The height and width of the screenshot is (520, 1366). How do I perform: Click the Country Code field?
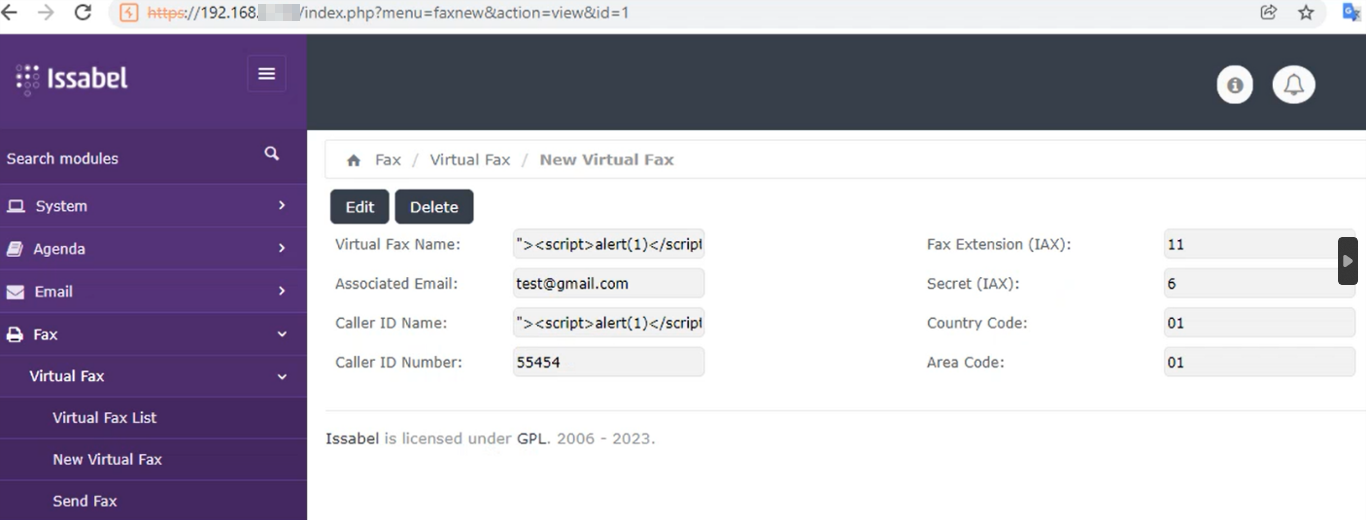1260,323
